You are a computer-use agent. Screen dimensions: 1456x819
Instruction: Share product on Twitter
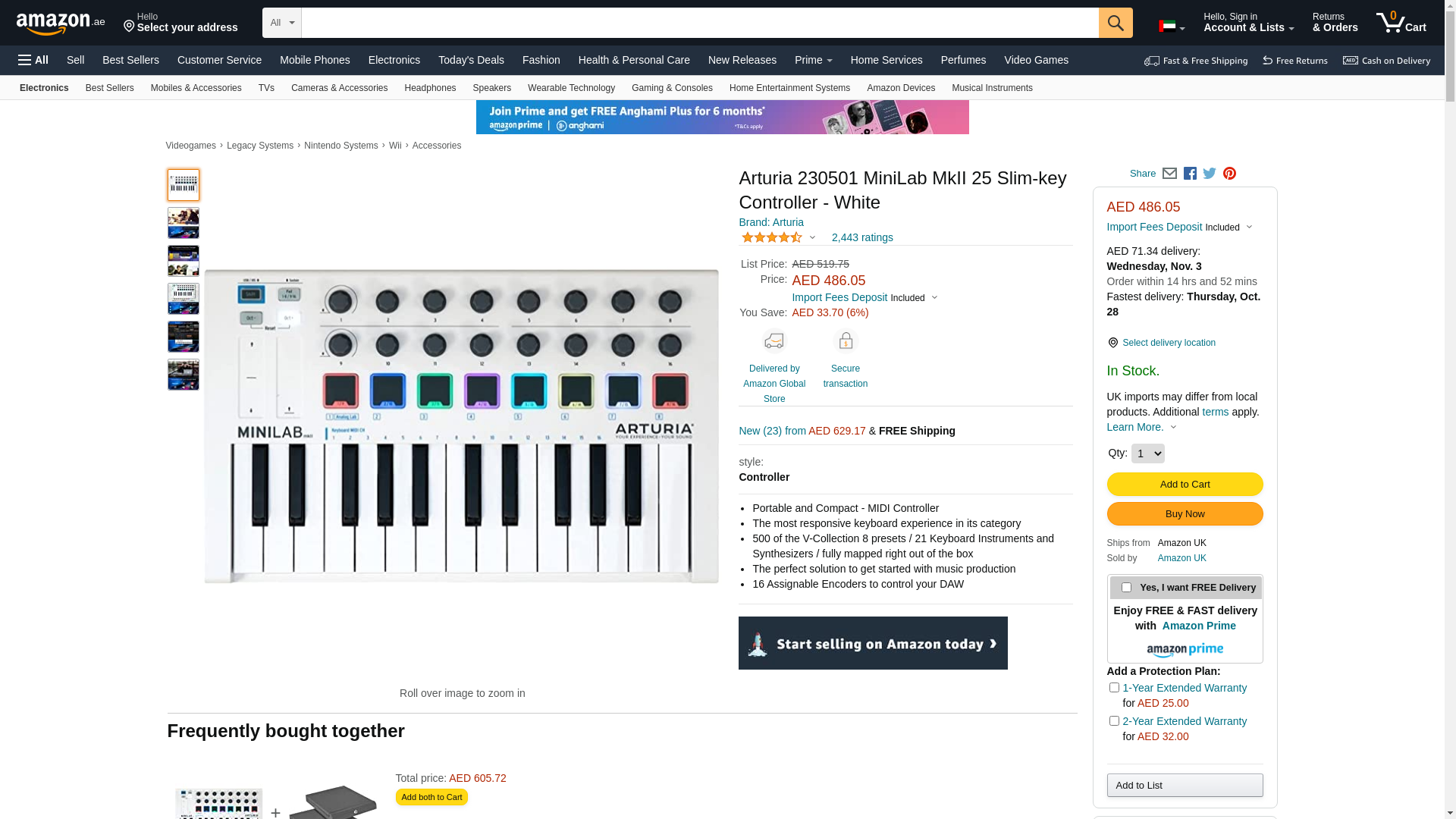point(1210,174)
